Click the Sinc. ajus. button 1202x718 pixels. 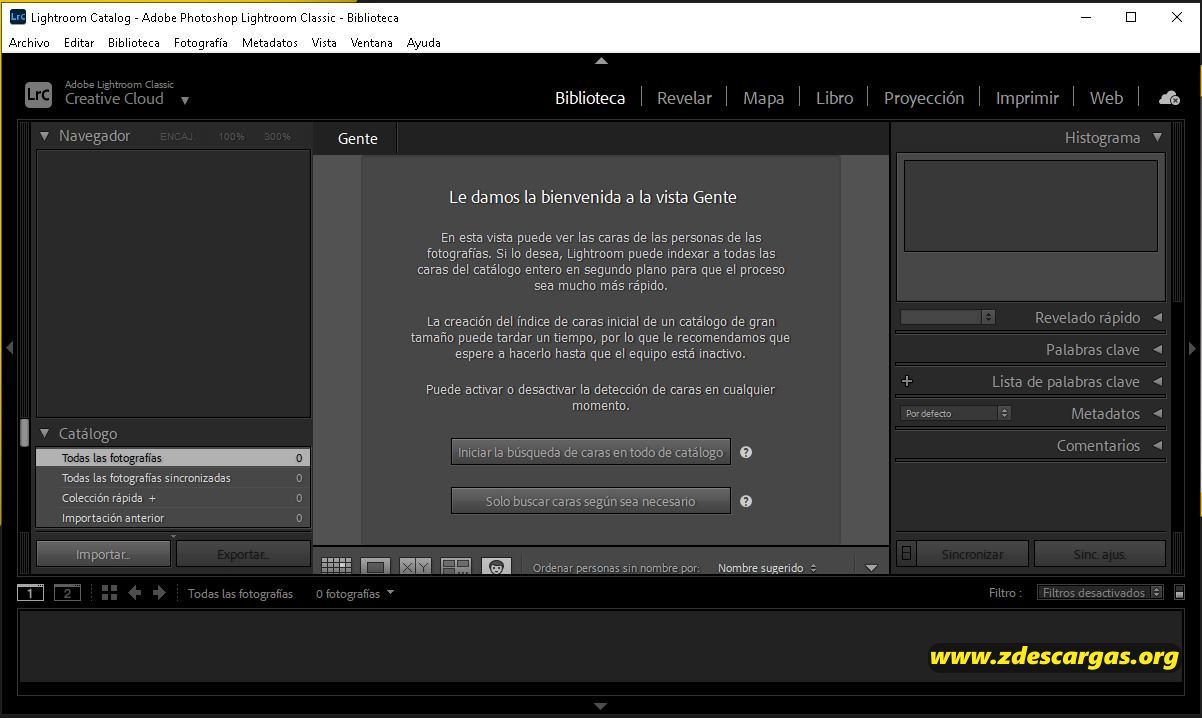(x=1100, y=554)
